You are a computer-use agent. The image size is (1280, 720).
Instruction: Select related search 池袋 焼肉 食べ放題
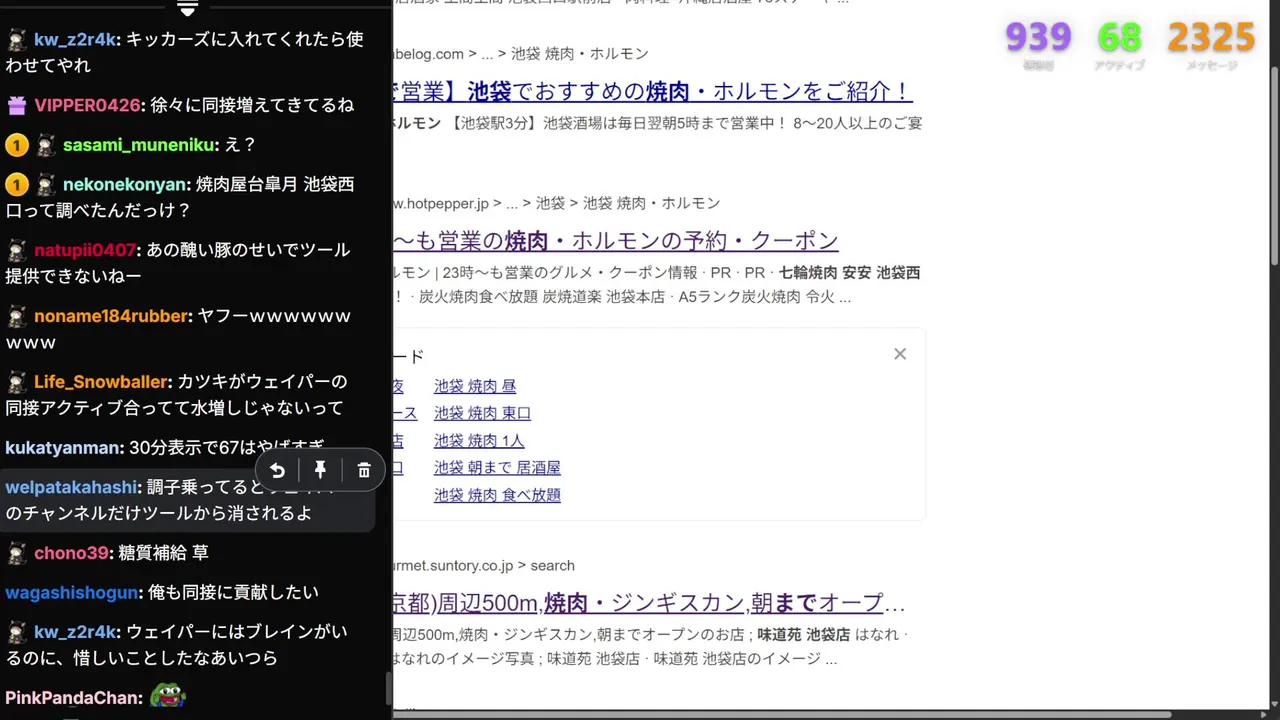pyautogui.click(x=497, y=495)
